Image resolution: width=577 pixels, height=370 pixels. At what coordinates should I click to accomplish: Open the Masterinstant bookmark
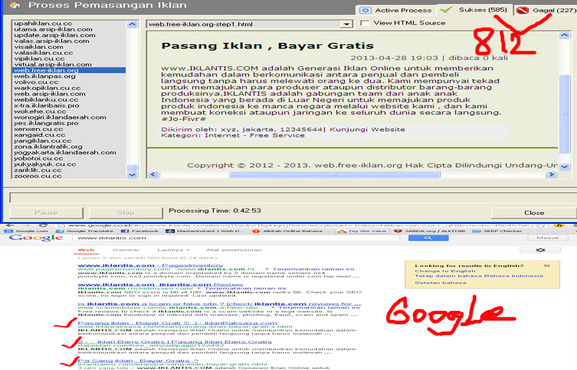[204, 231]
